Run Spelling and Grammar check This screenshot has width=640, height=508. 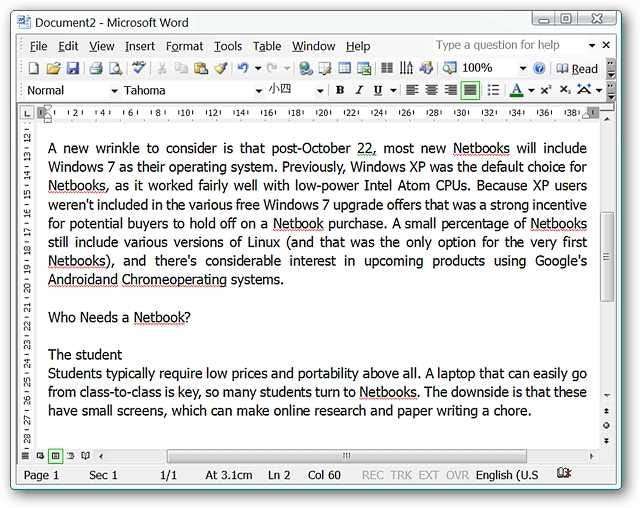pyautogui.click(x=138, y=68)
